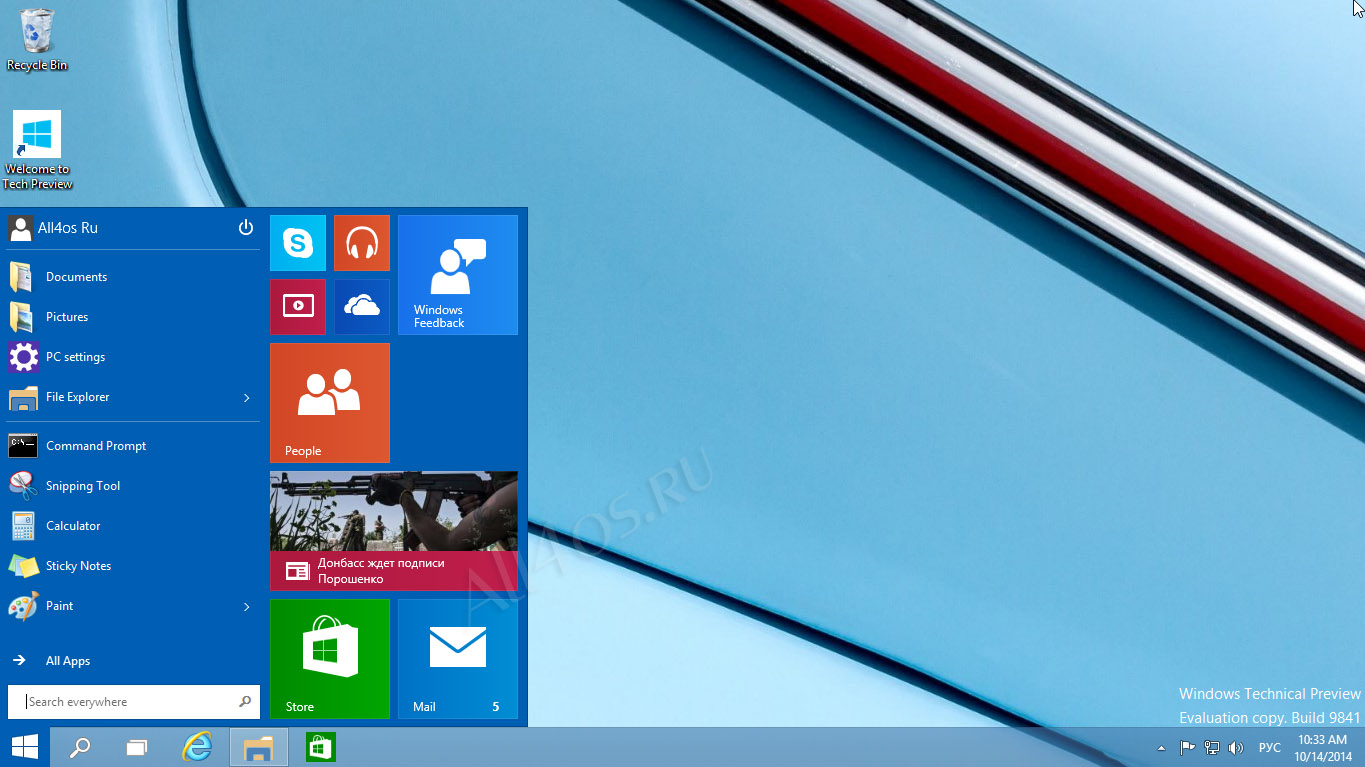Open taskbar Search magnifier
Viewport: 1365px width, 767px height.
[x=80, y=747]
